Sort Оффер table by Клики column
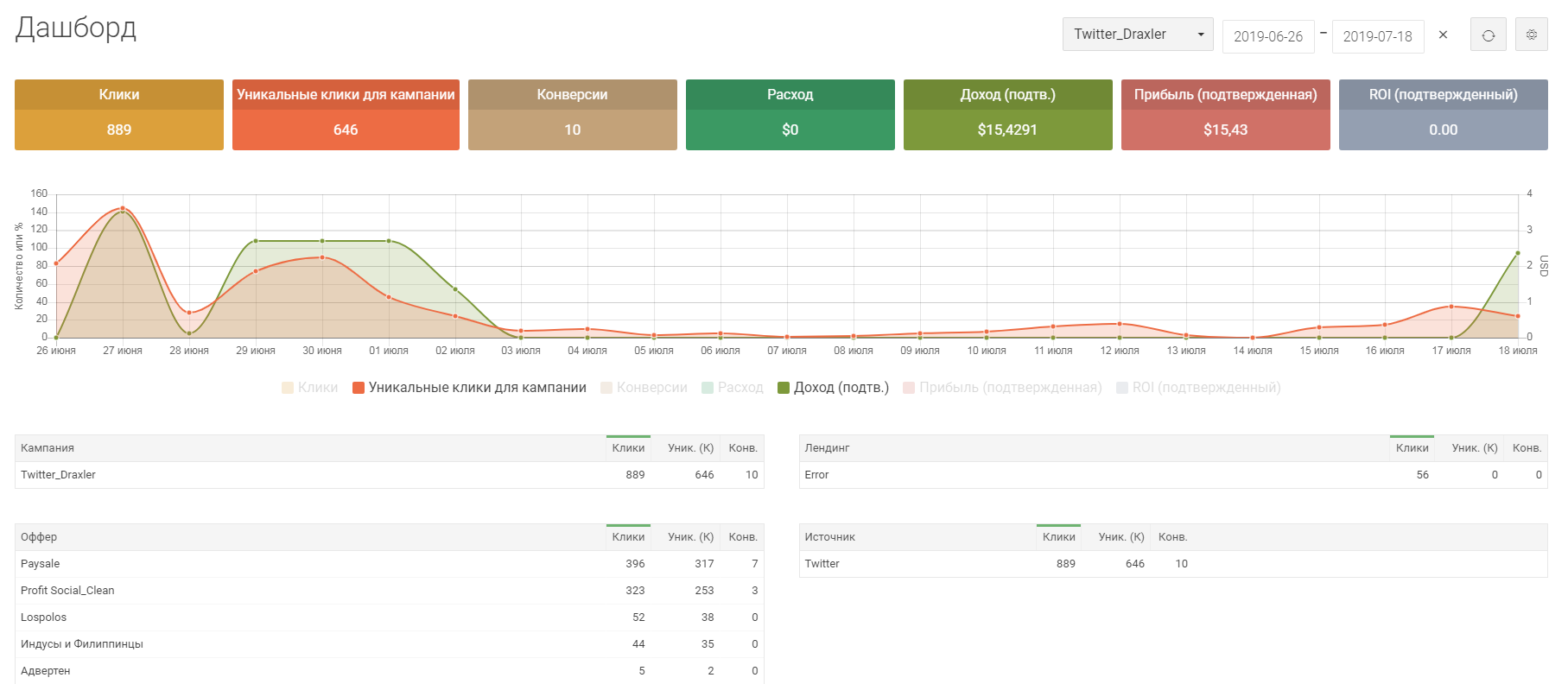Viewport: 1568px width, 684px height. (628, 537)
